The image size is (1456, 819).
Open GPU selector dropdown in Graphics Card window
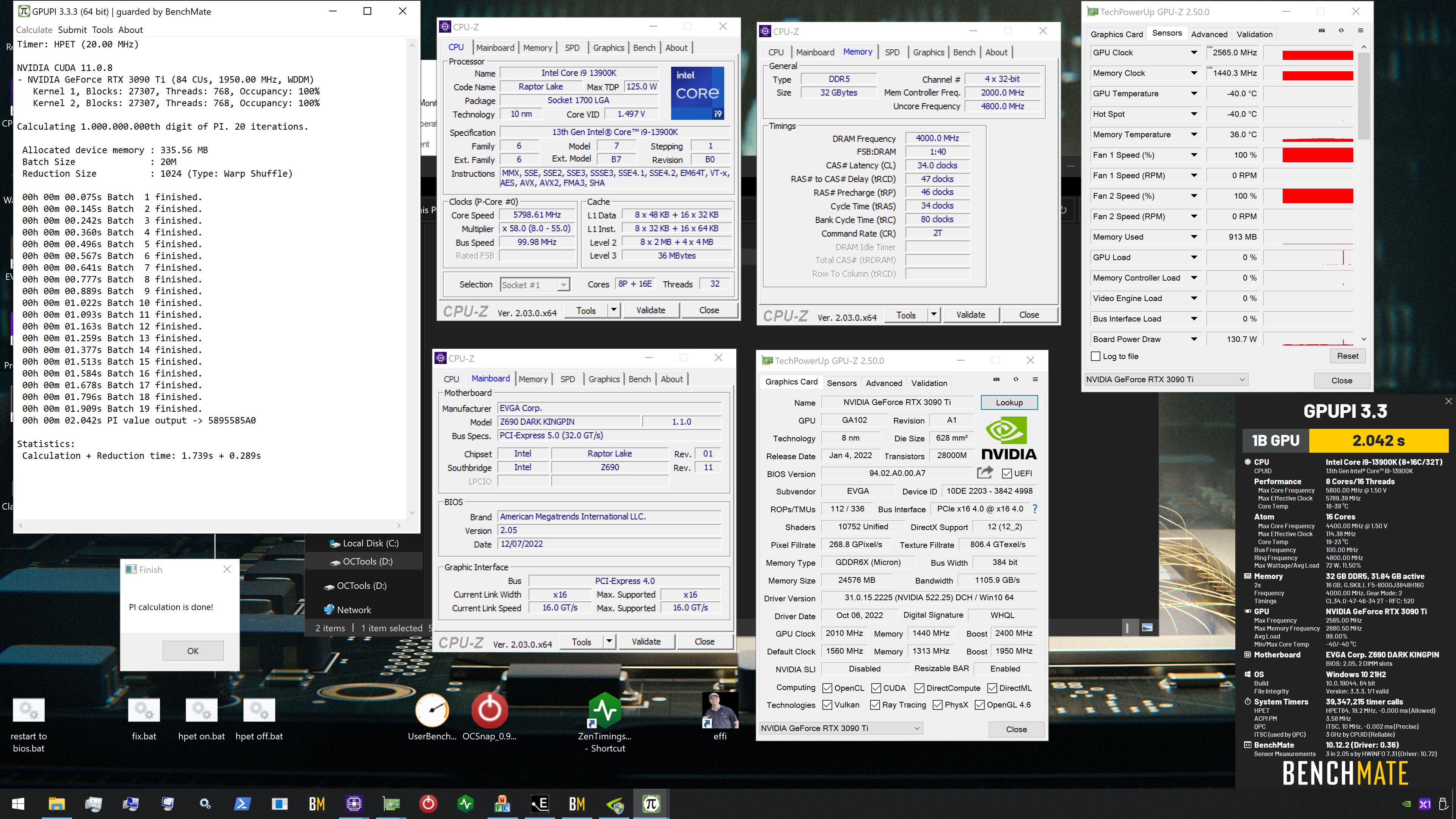841,728
